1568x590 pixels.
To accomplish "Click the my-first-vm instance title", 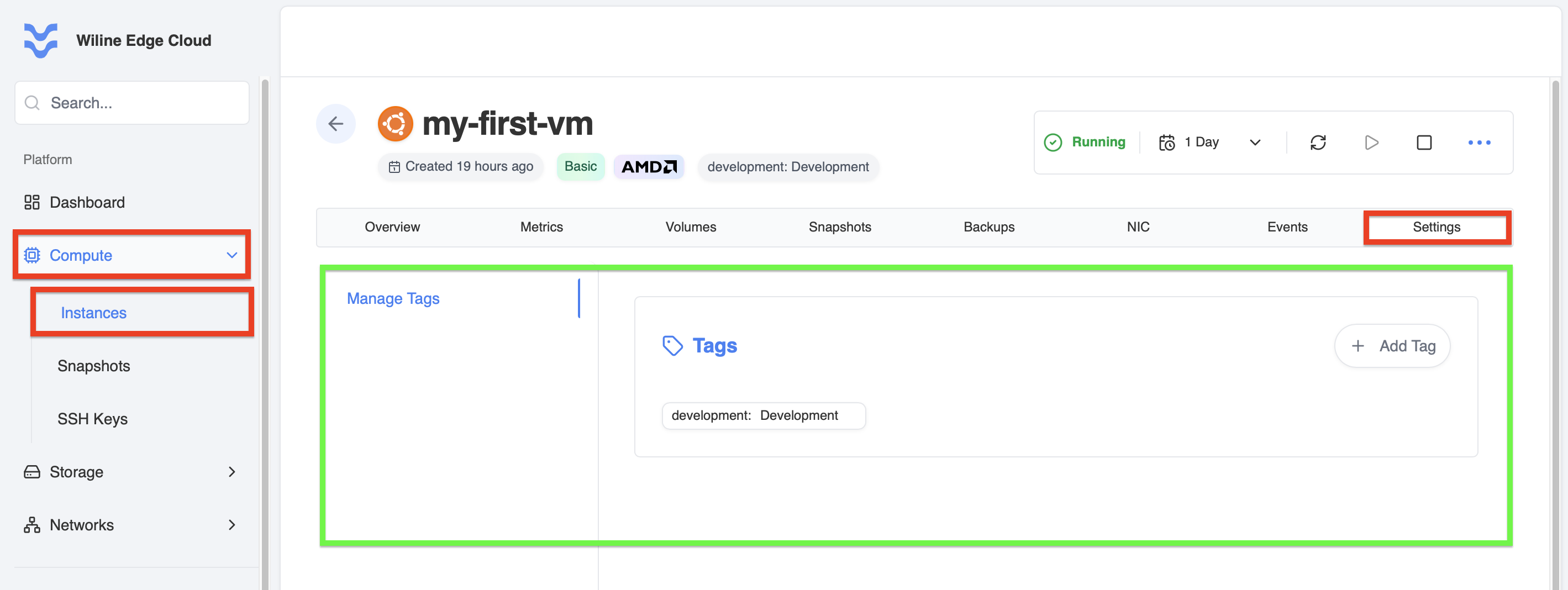I will pyautogui.click(x=507, y=124).
